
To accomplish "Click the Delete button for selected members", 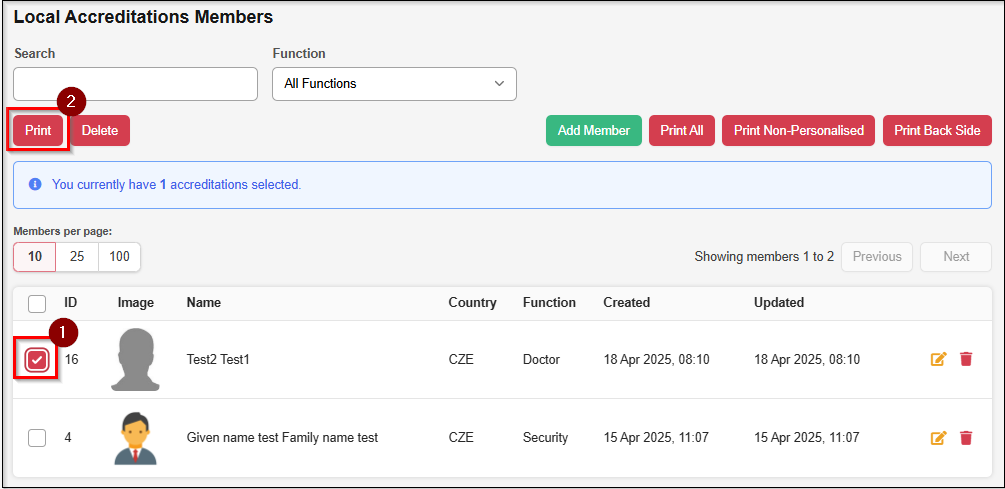I will (x=100, y=130).
